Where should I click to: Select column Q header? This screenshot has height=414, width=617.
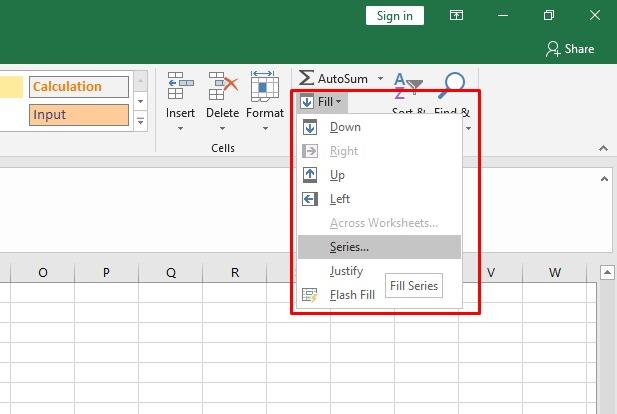[x=171, y=273]
